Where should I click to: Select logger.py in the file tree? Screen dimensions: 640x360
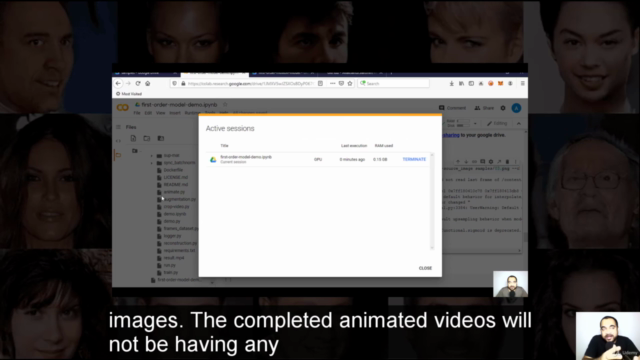pyautogui.click(x=172, y=236)
